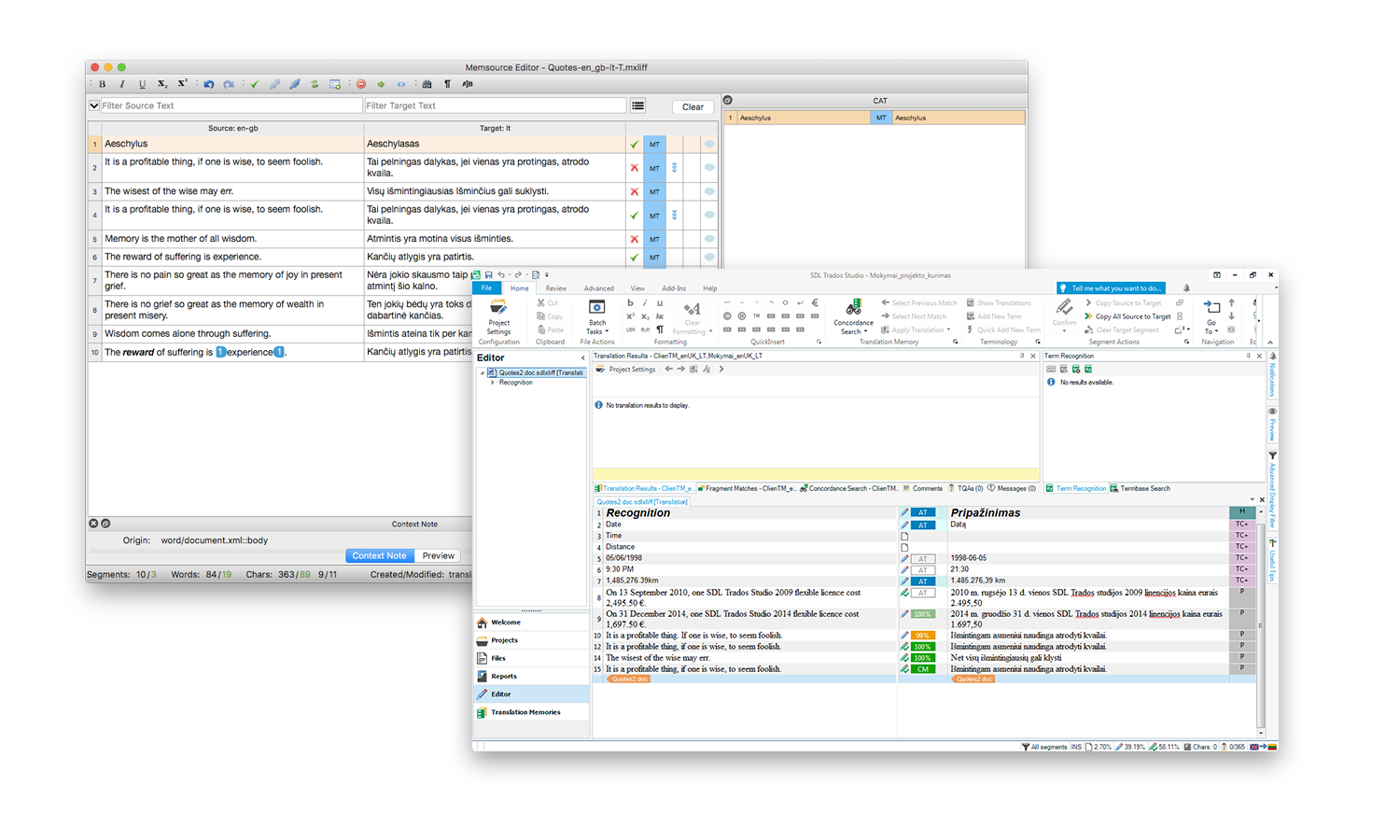Screen dimensions: 1400x840
Task: Click notifications bell in Trados ribbon bar
Action: point(1186,288)
